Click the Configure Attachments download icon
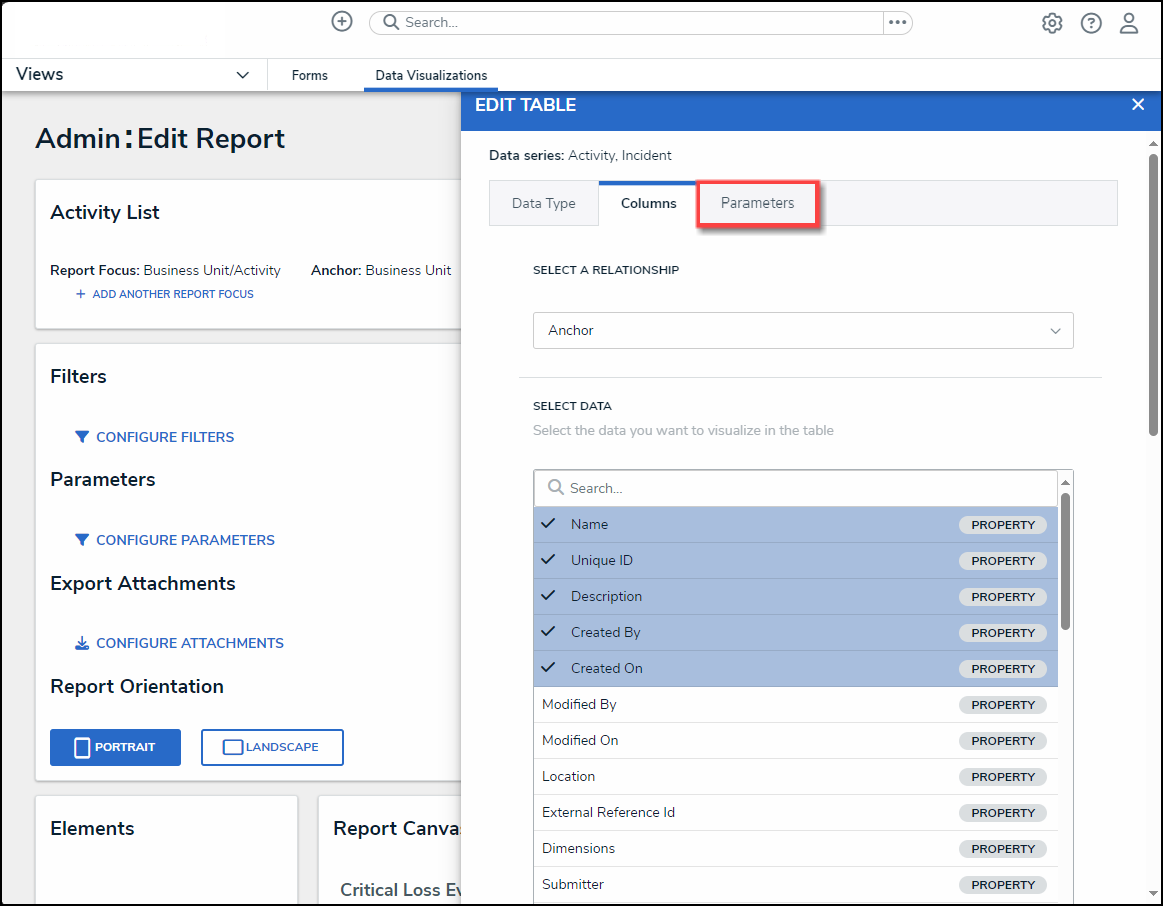Viewport: 1163px width, 906px height. click(x=82, y=643)
